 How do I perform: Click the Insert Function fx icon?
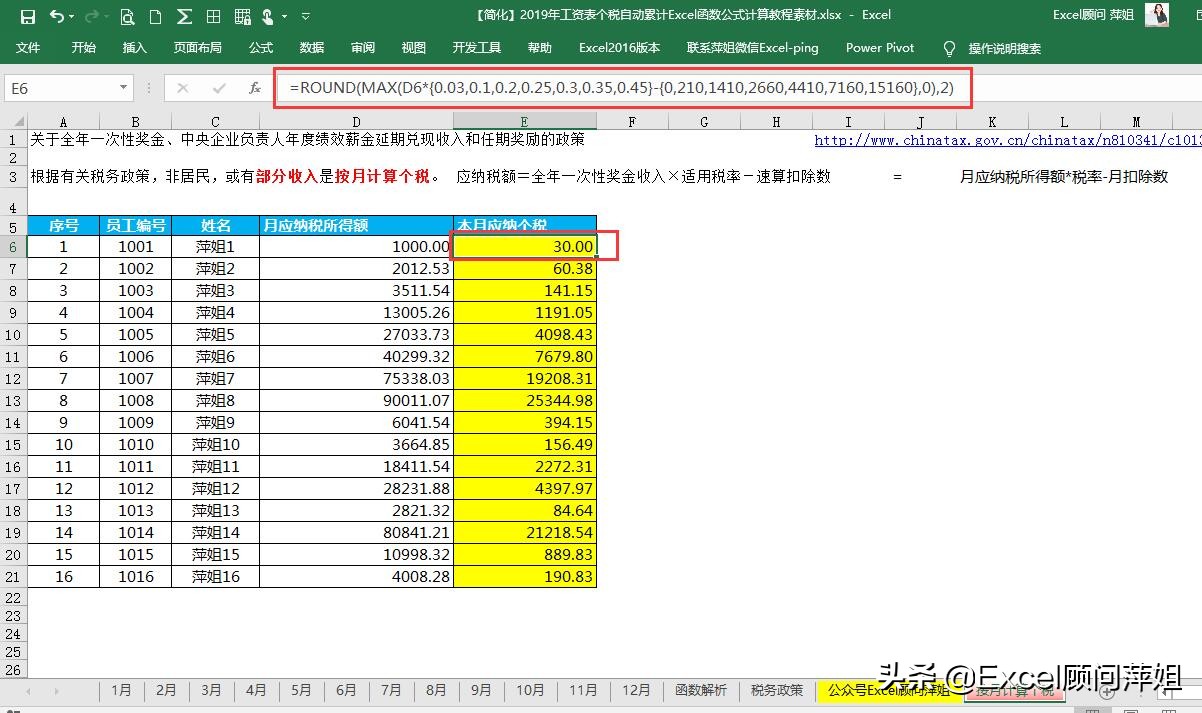(x=255, y=88)
